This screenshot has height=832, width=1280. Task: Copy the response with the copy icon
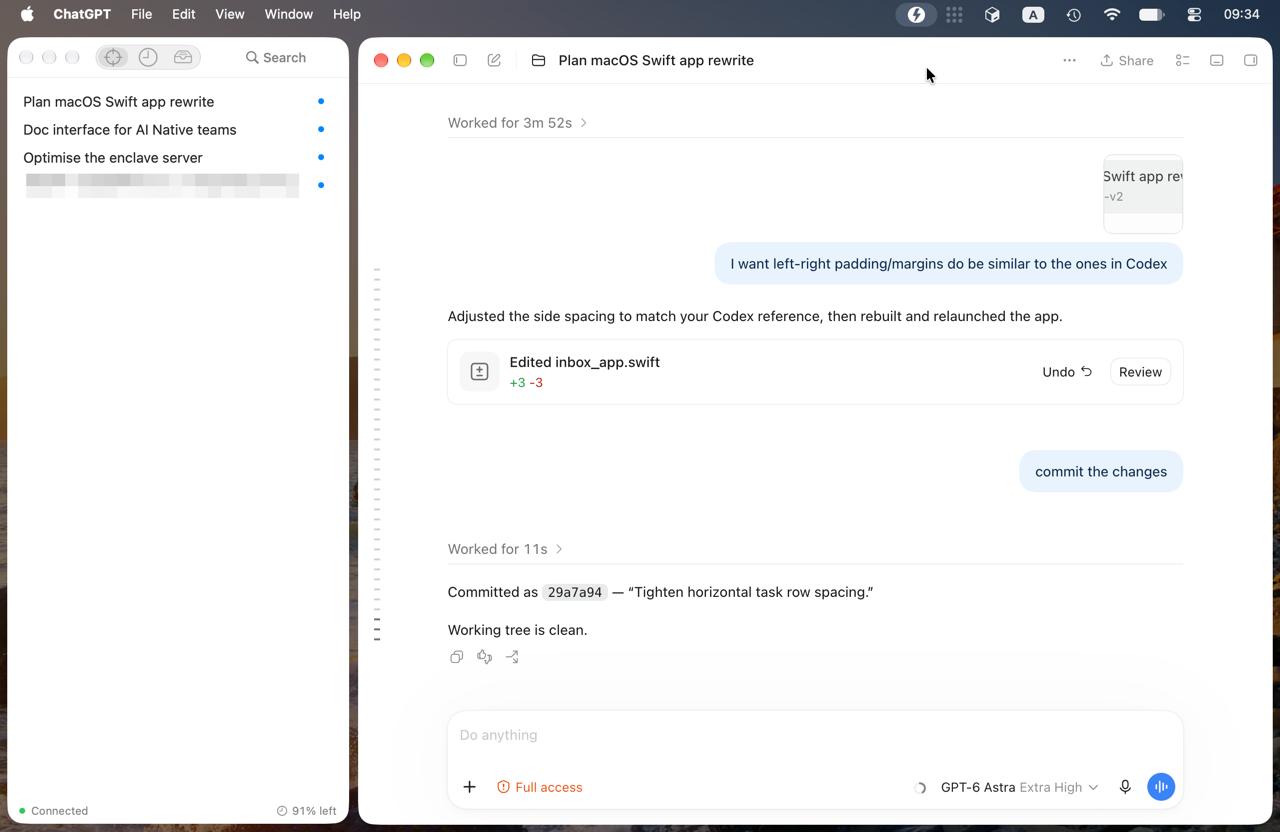[x=456, y=657]
